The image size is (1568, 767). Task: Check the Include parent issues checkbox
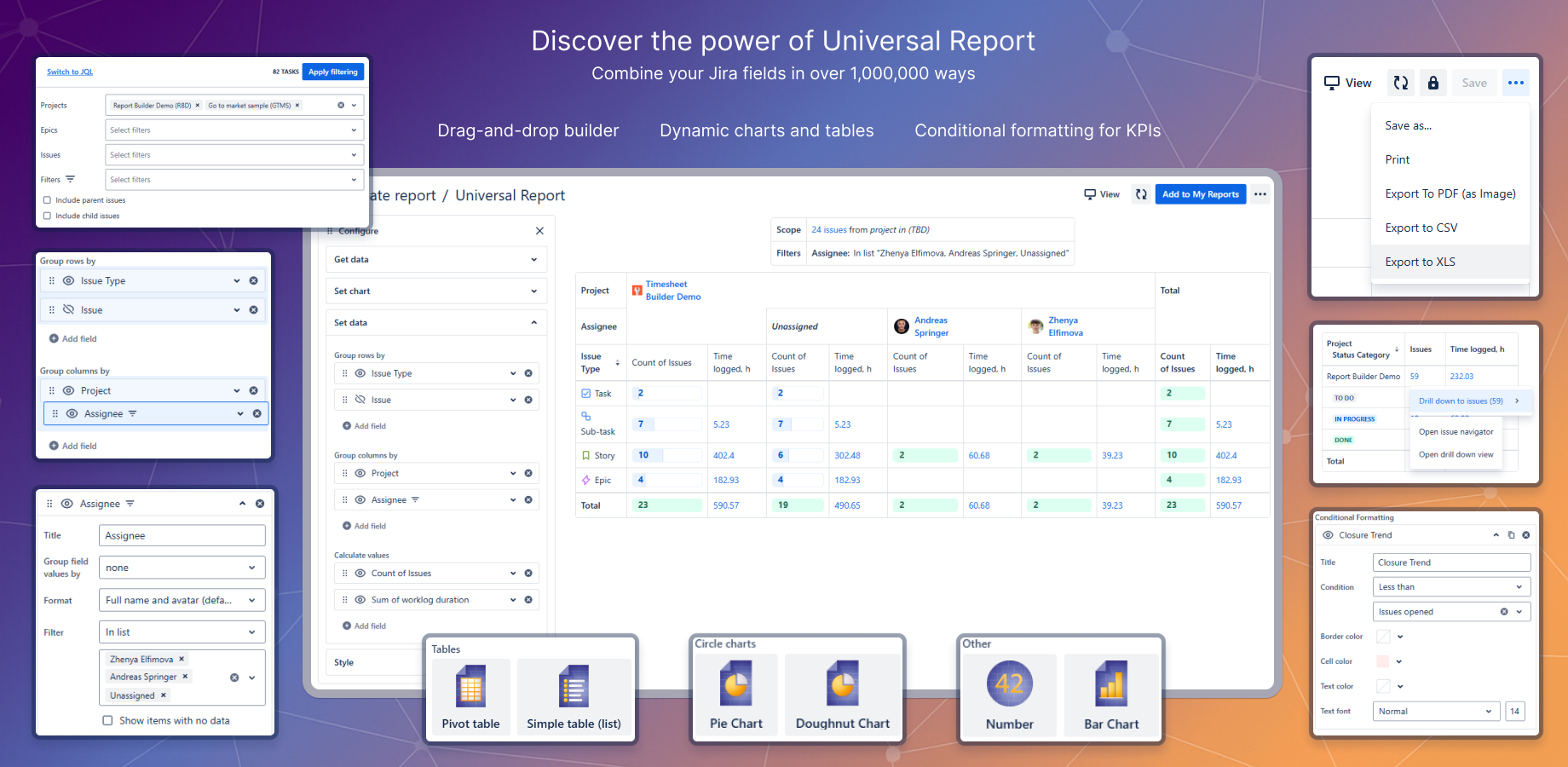(x=47, y=199)
